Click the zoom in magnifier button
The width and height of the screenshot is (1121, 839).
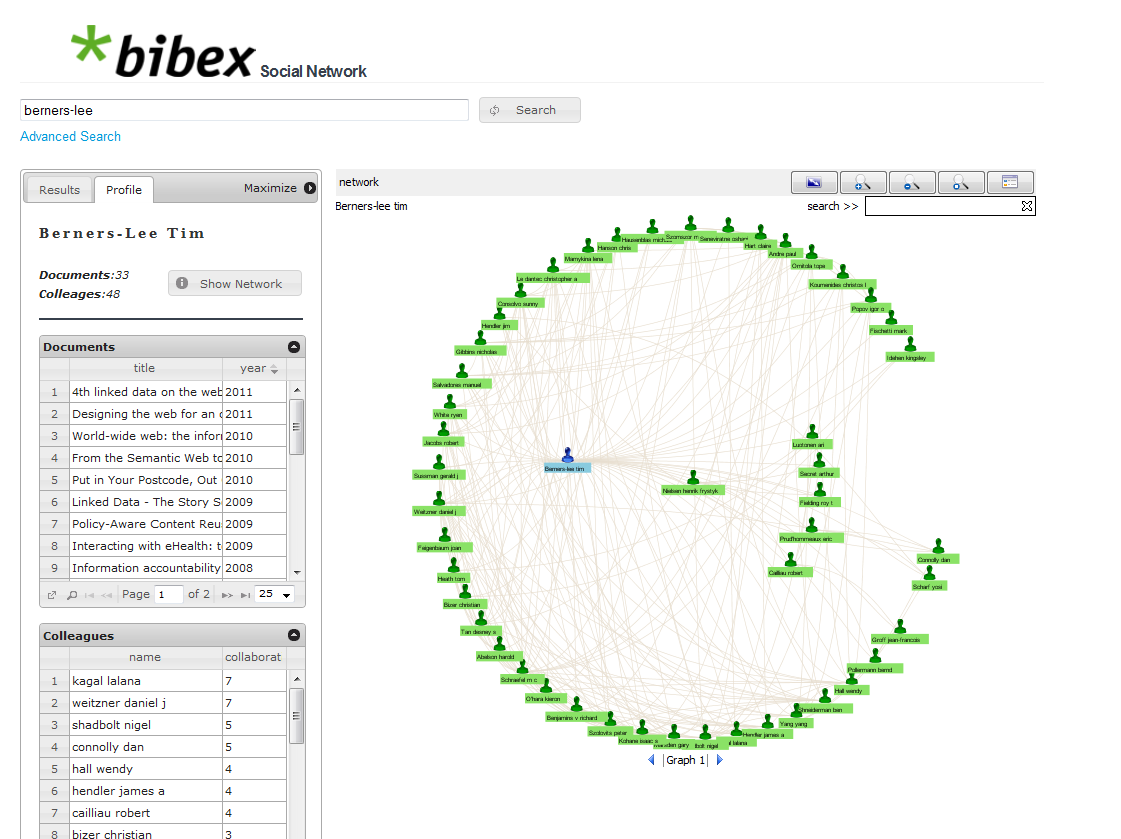863,183
